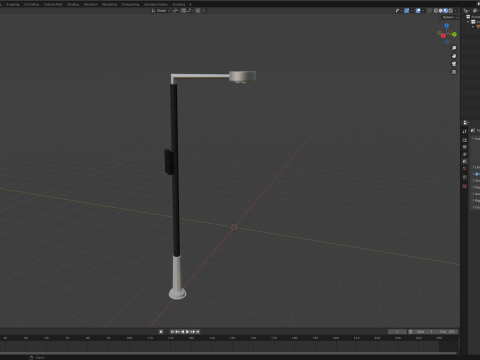This screenshot has width=480, height=360.
Task: Click the pan view hand icon
Action: click(454, 56)
